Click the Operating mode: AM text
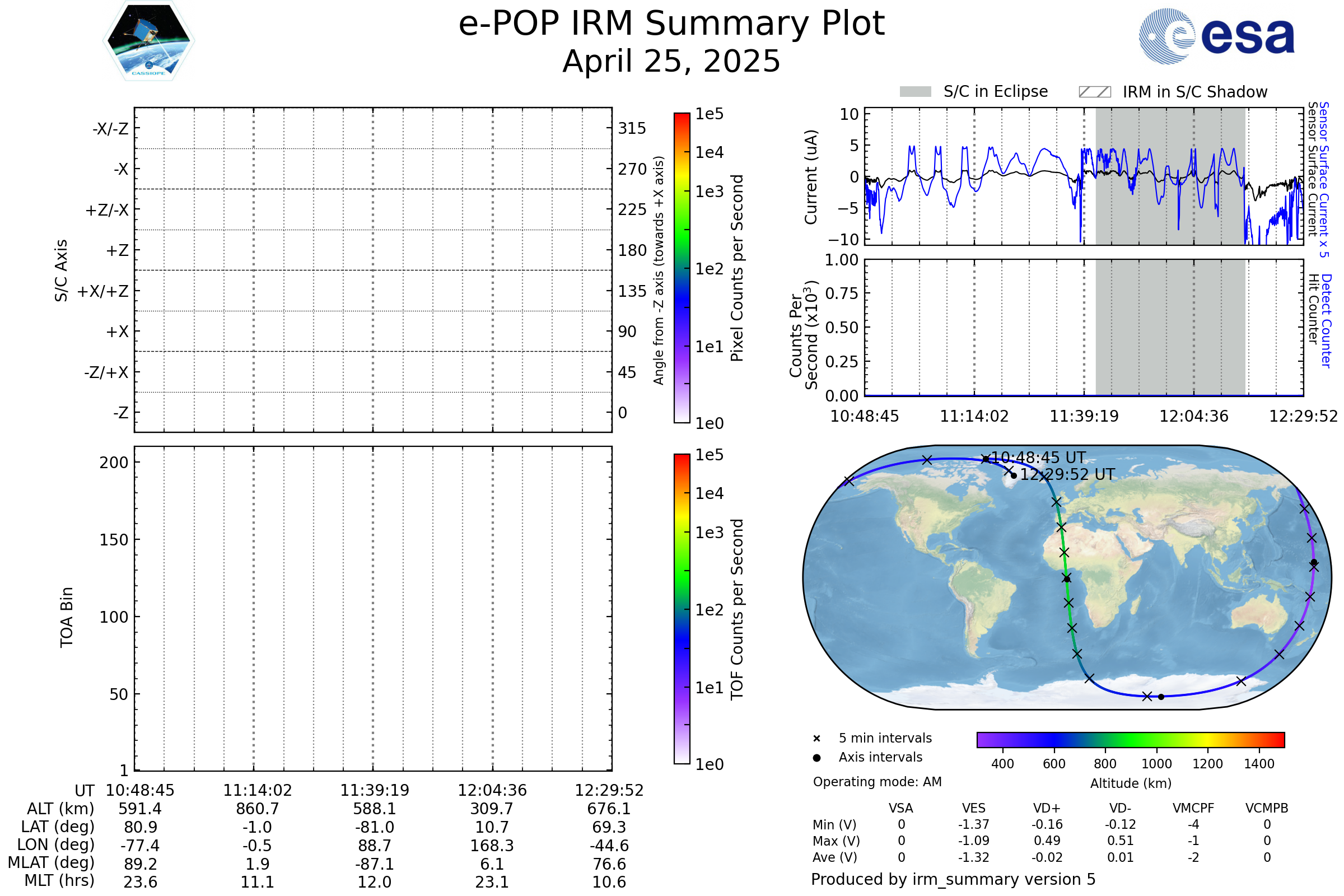This screenshot has height=896, width=1344. tap(877, 782)
